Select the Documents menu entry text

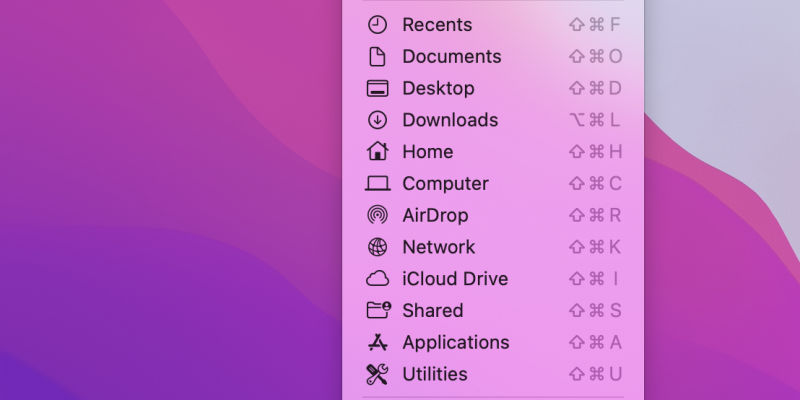coord(451,57)
